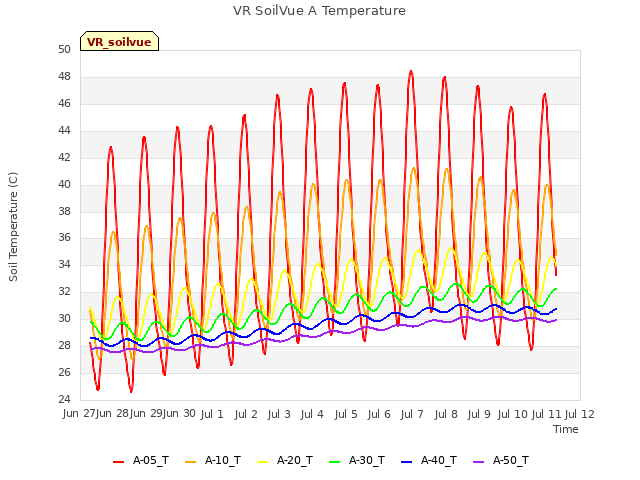Select the A-10_T legend label
Image resolution: width=640 pixels, height=480 pixels.
(223, 460)
